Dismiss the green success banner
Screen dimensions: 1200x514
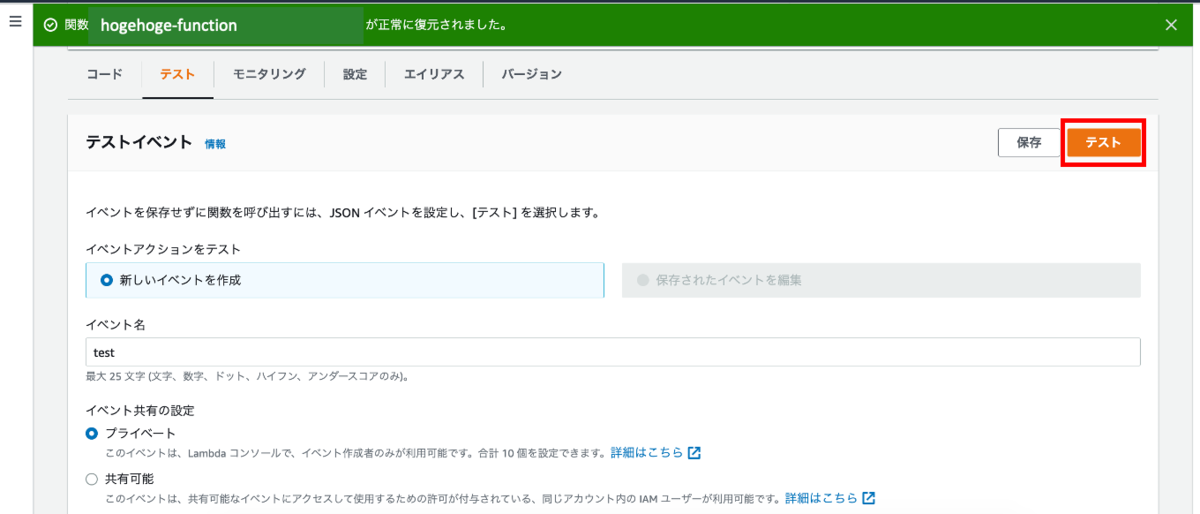[x=1171, y=25]
